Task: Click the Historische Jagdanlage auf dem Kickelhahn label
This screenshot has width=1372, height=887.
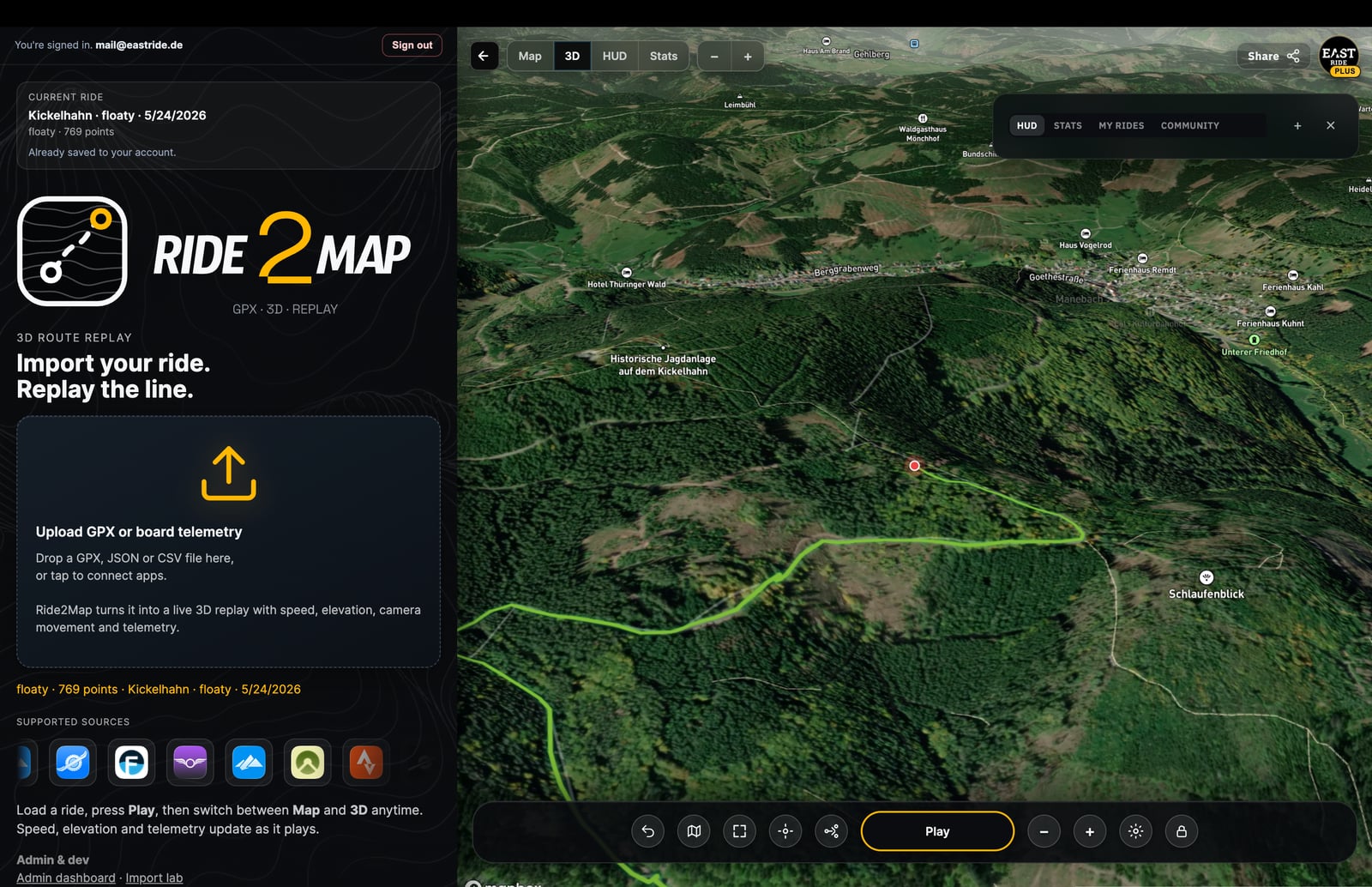Action: 663,365
